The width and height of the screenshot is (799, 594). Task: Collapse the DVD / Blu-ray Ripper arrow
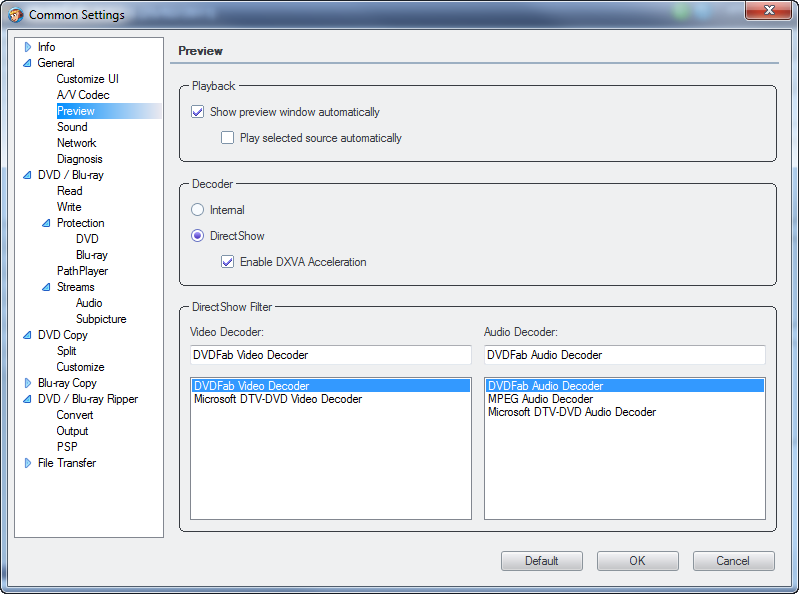click(28, 399)
